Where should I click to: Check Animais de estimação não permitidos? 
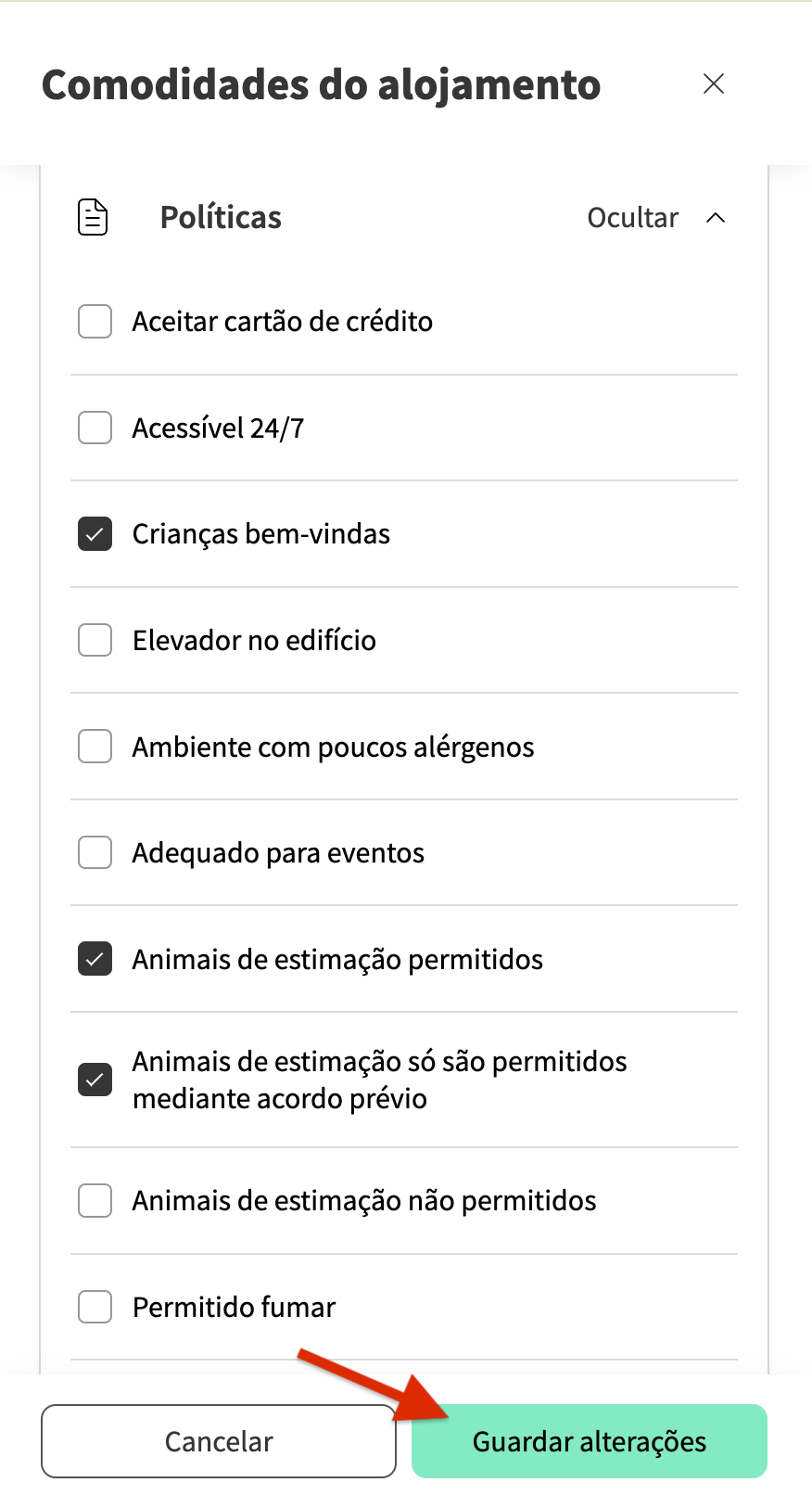tap(95, 1201)
